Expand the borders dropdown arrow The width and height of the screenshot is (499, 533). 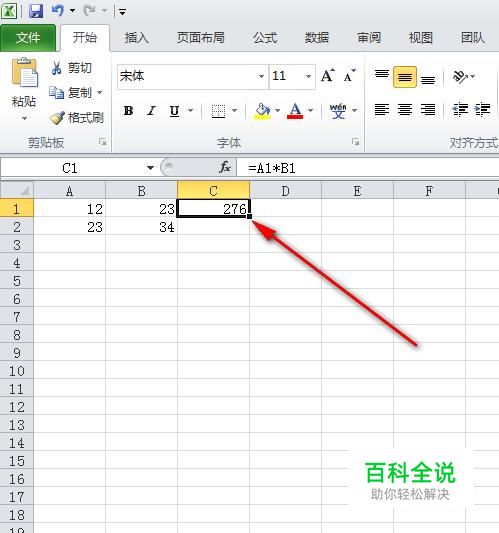pos(235,110)
